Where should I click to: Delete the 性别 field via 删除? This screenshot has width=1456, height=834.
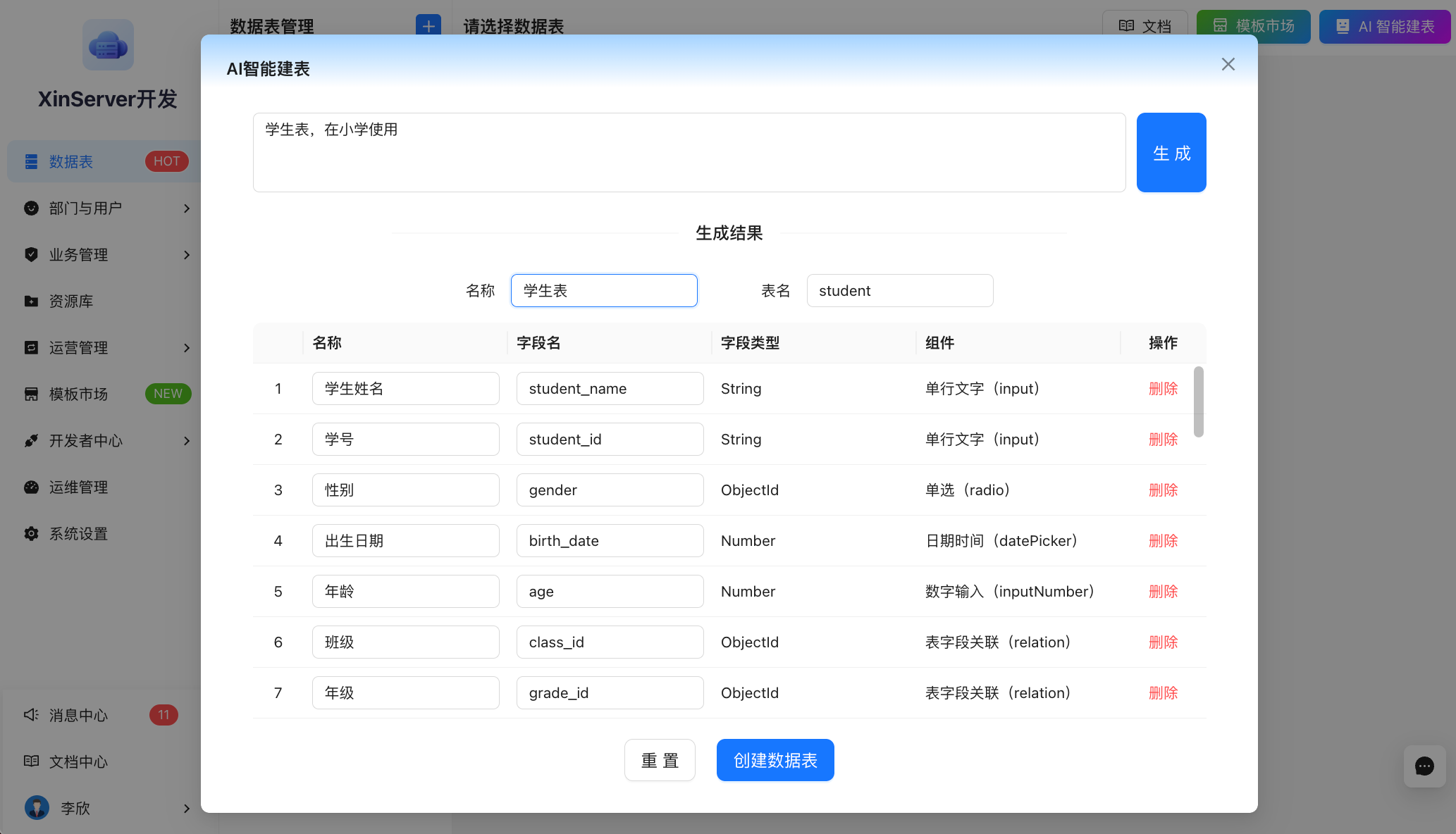(x=1163, y=490)
